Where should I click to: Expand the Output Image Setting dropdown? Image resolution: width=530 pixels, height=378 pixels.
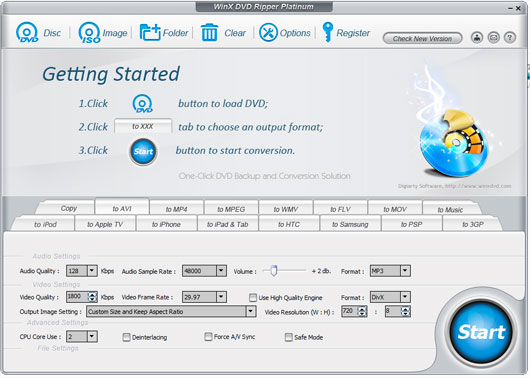pyautogui.click(x=250, y=311)
